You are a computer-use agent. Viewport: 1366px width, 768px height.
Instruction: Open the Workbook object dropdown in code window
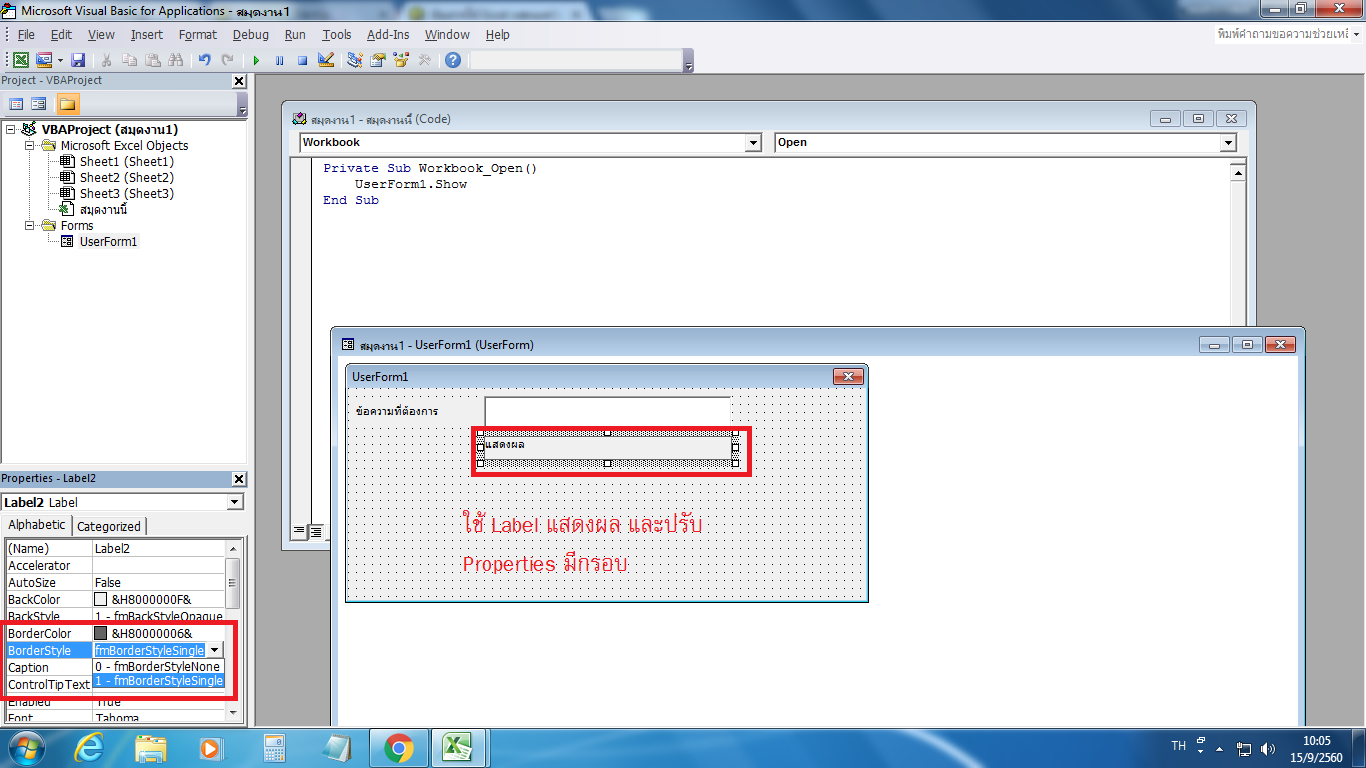pos(754,143)
